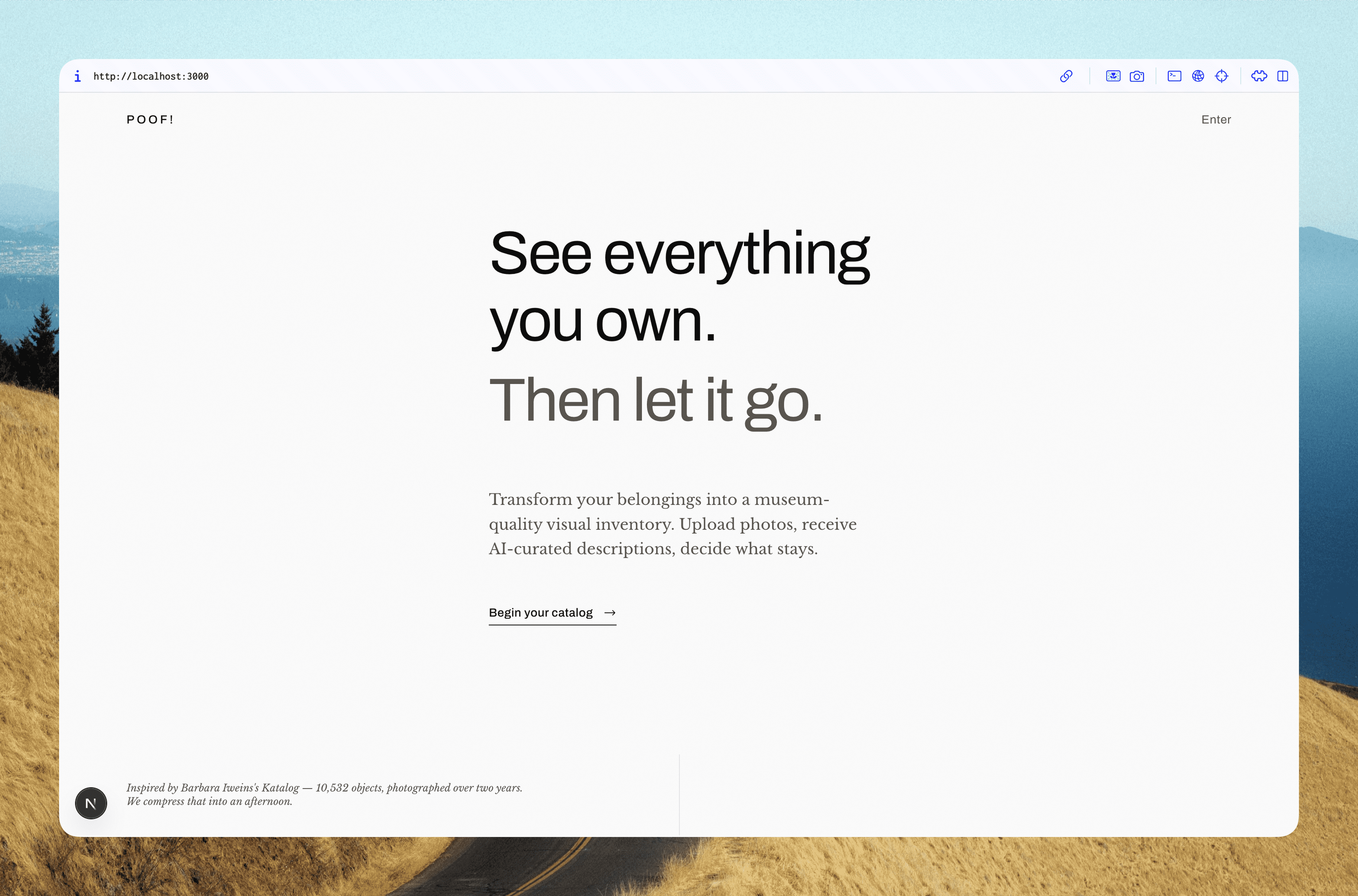Click the POOF! logo
Image resolution: width=1358 pixels, height=896 pixels.
[150, 120]
